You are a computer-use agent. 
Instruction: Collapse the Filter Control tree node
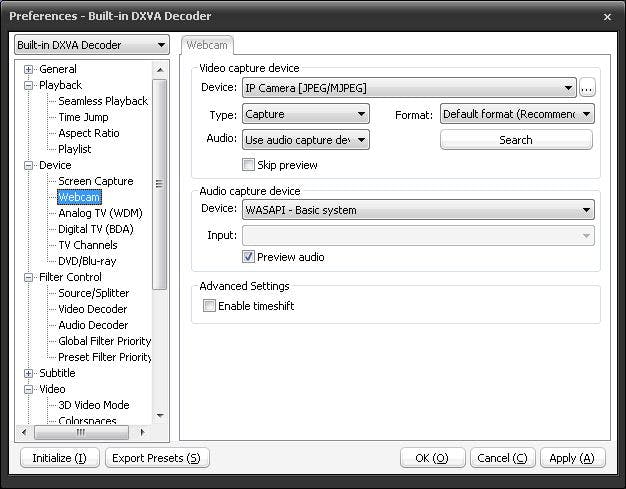pos(28,277)
